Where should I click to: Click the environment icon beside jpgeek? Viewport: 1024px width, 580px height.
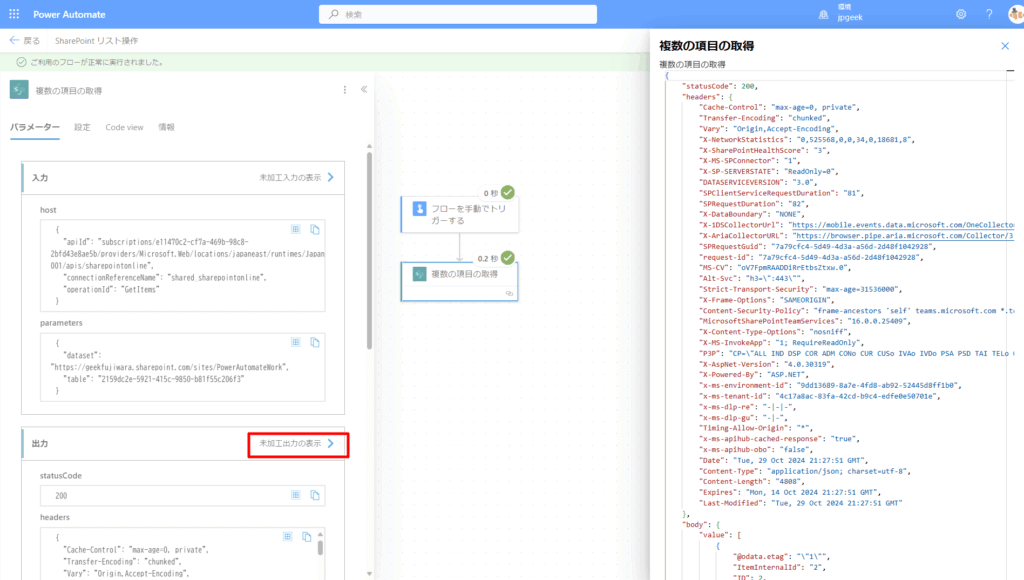[824, 14]
